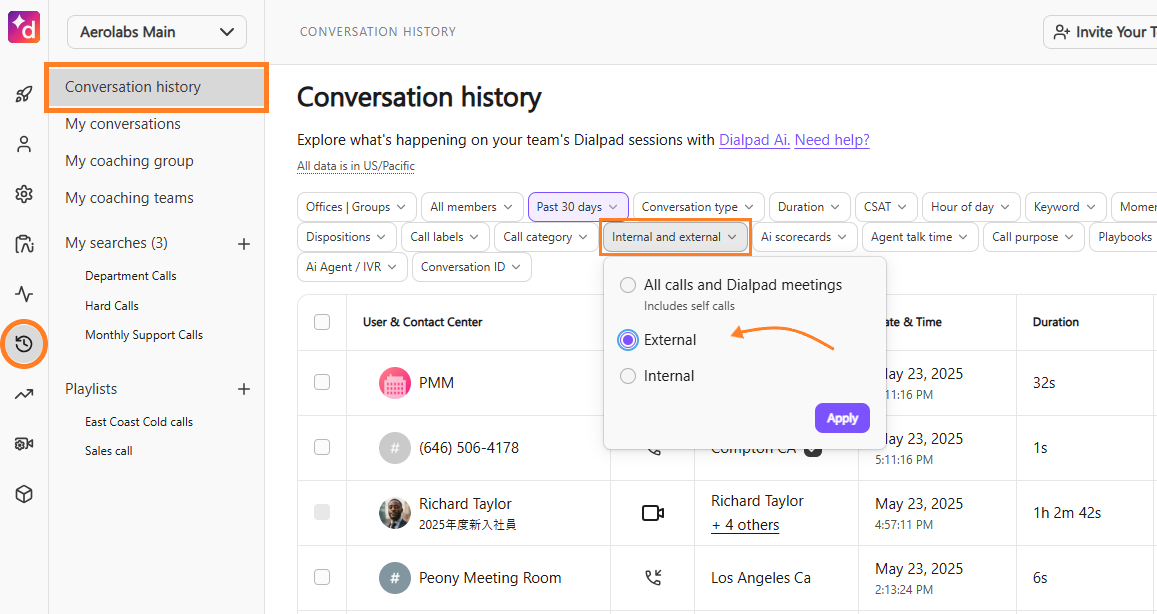Click the (646) 506-4178 hash avatar
This screenshot has width=1157, height=614.
(395, 448)
